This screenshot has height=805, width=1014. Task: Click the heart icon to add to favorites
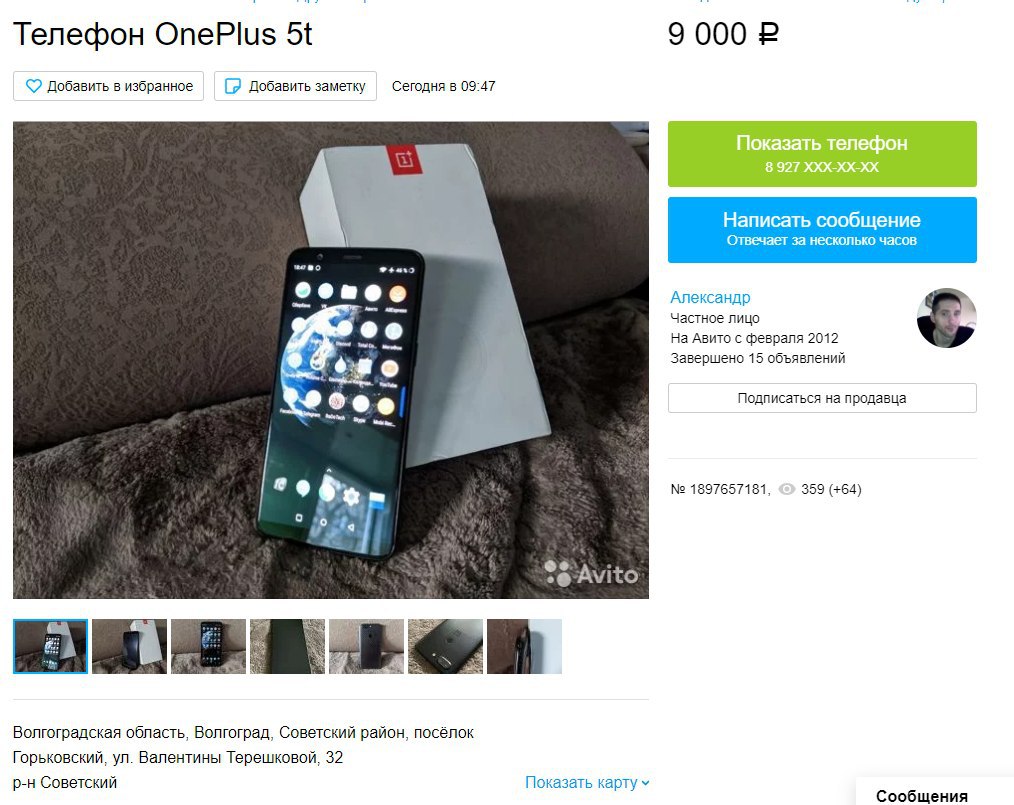[x=34, y=86]
